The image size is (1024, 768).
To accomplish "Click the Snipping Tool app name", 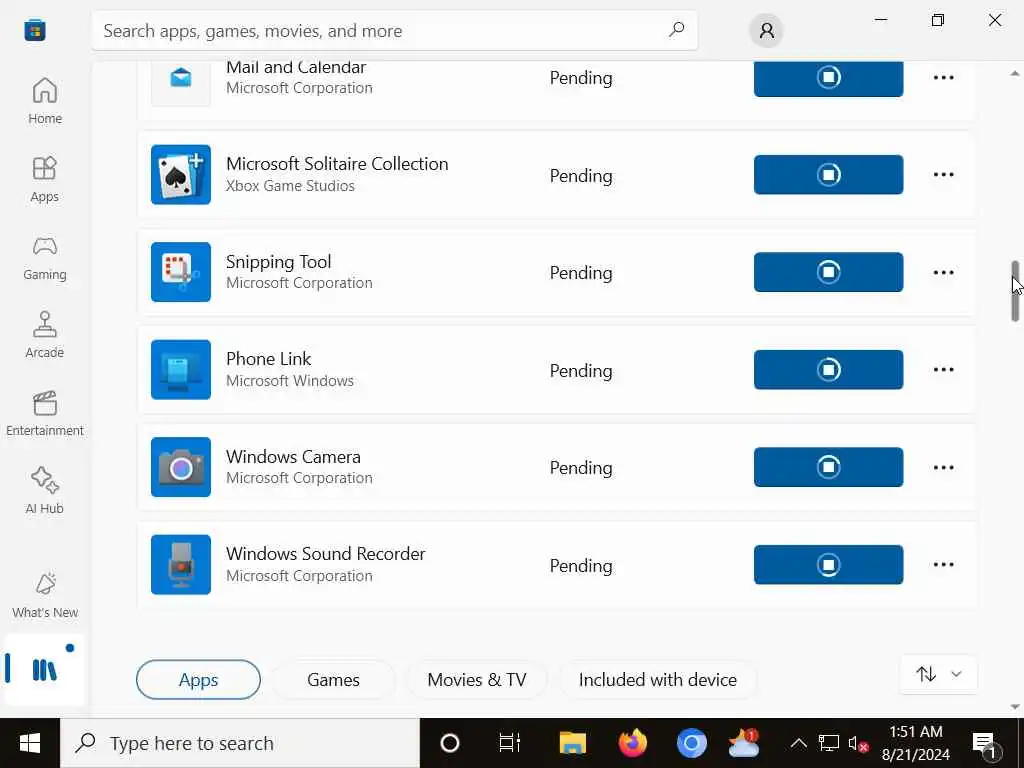I will pyautogui.click(x=278, y=261).
